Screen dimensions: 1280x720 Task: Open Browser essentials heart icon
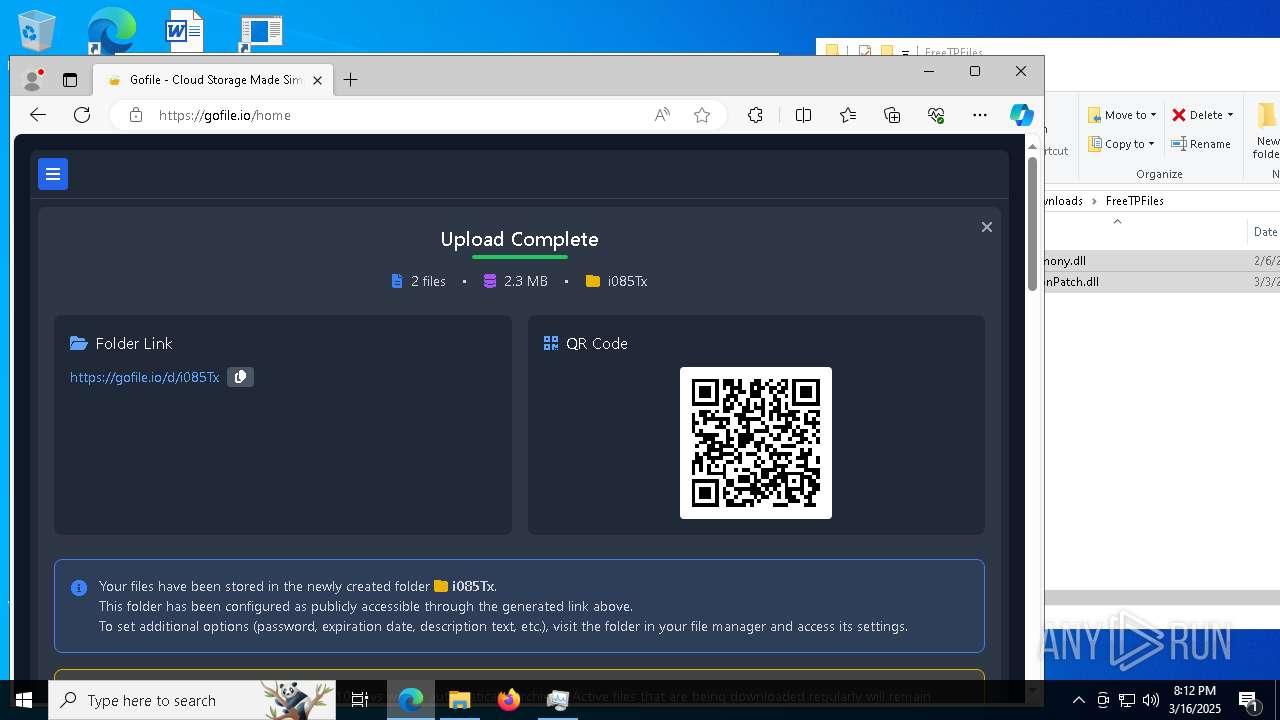pos(936,115)
